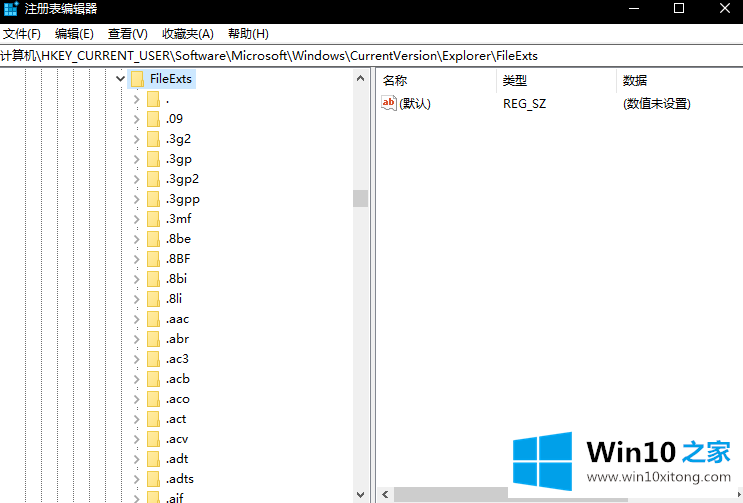Click the folder icon of .acb
Screen dimensions: 743x503
(x=153, y=379)
